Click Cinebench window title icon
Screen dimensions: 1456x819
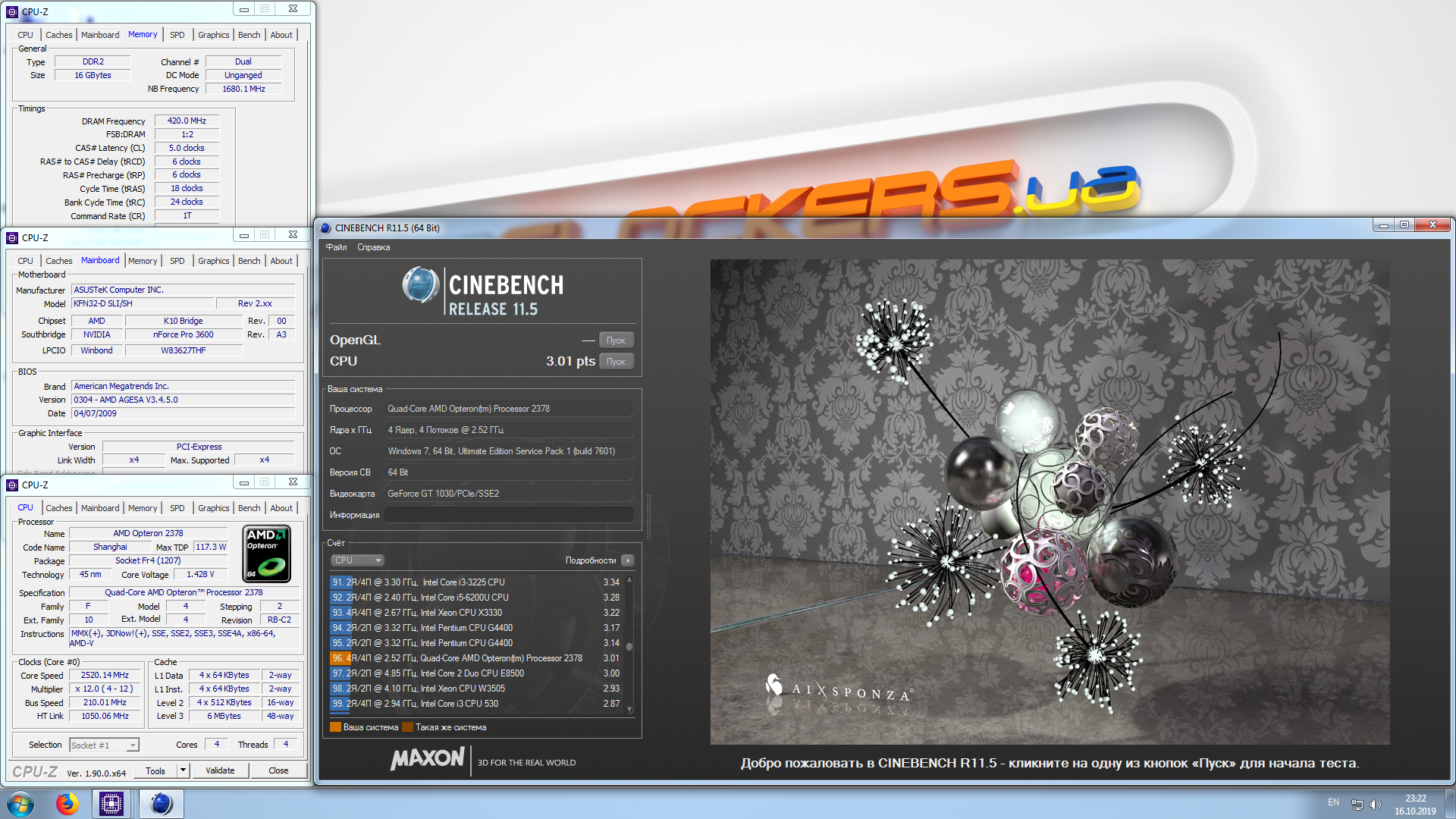[x=325, y=227]
